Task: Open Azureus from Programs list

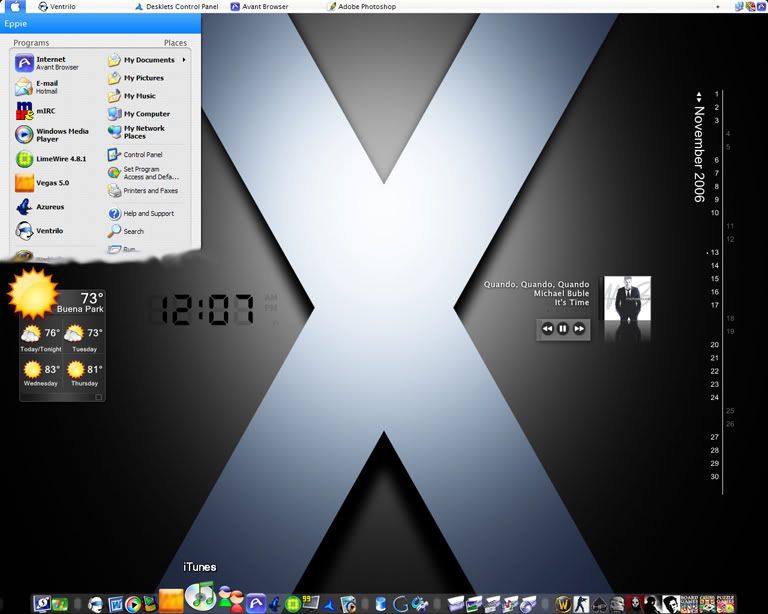Action: click(x=39, y=207)
